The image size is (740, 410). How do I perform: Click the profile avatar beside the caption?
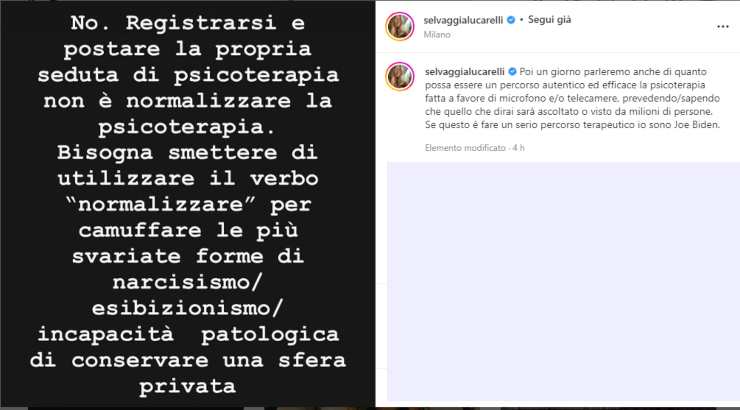pos(400,76)
